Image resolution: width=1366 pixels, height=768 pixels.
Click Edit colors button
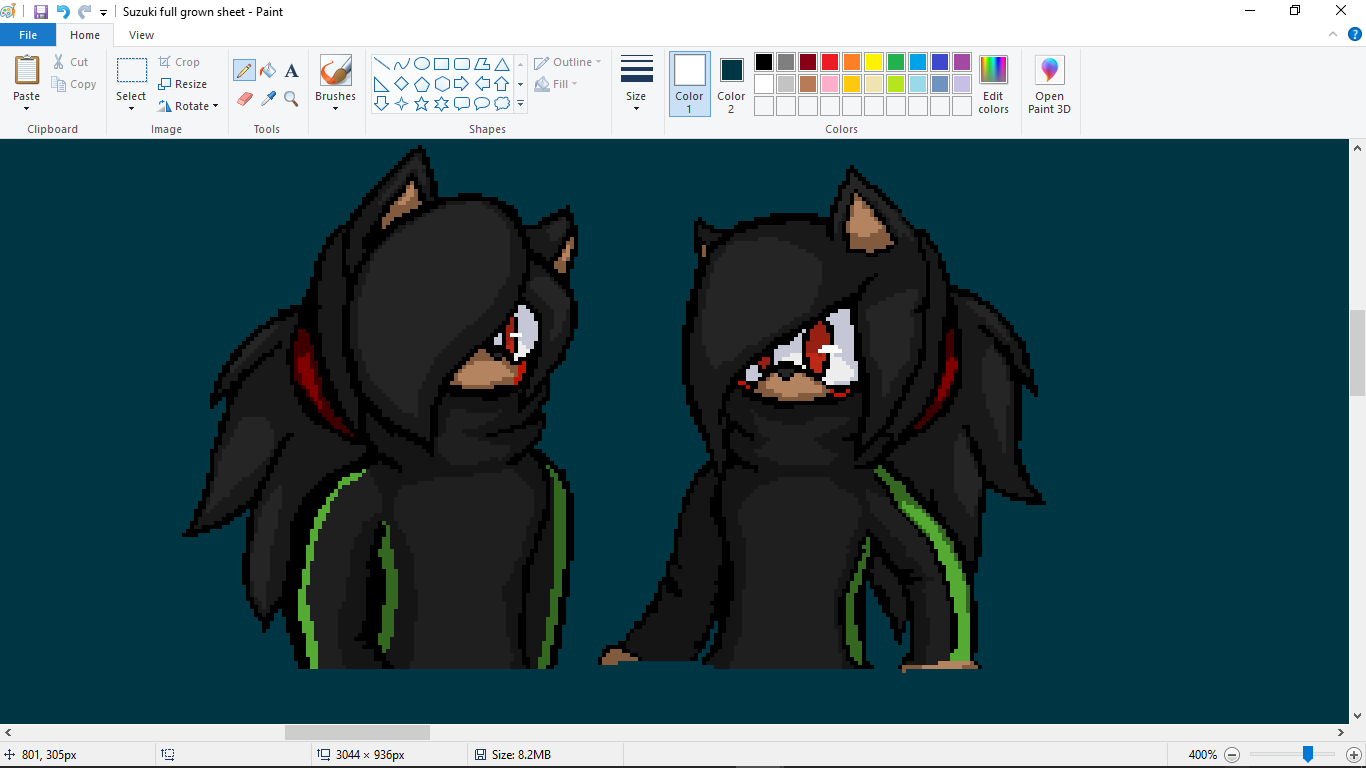(993, 84)
